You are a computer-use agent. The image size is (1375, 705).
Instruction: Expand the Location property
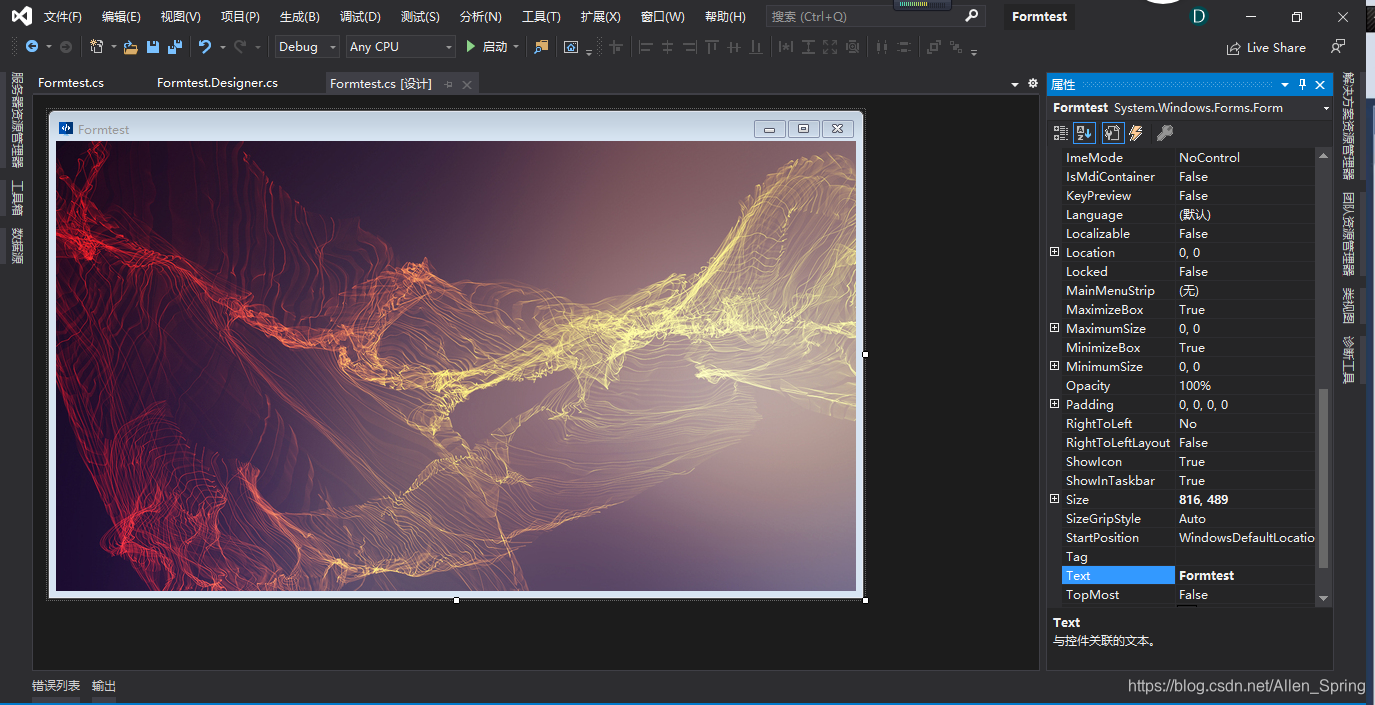pos(1054,252)
